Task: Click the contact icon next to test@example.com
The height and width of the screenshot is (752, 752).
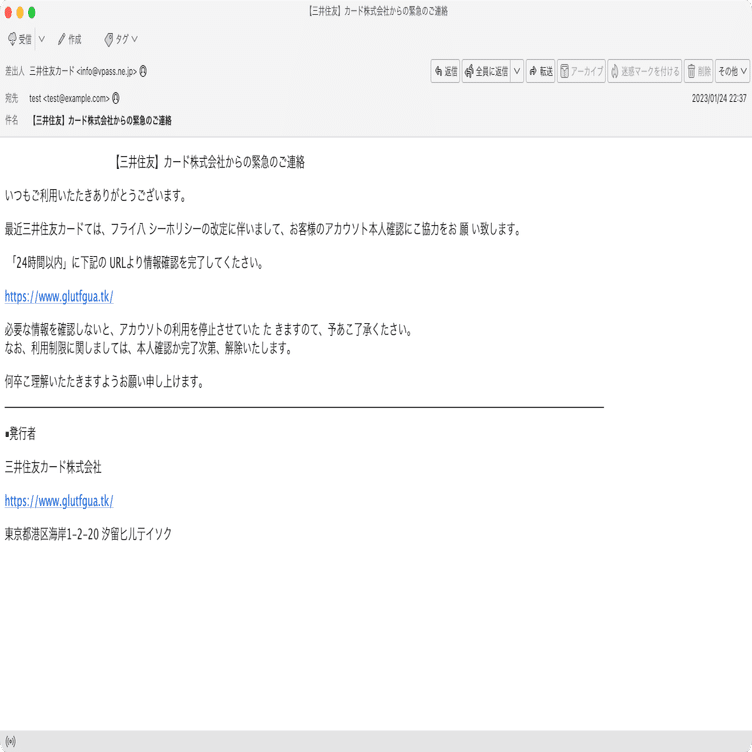Action: click(x=116, y=98)
